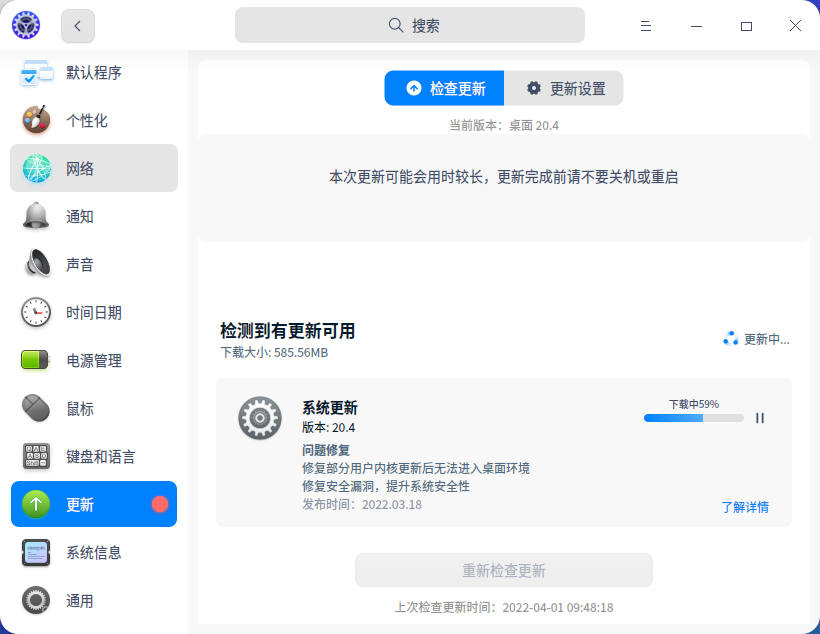Viewport: 820px width, 634px height.
Task: Click the 个性化 palette icon
Action: (x=36, y=120)
